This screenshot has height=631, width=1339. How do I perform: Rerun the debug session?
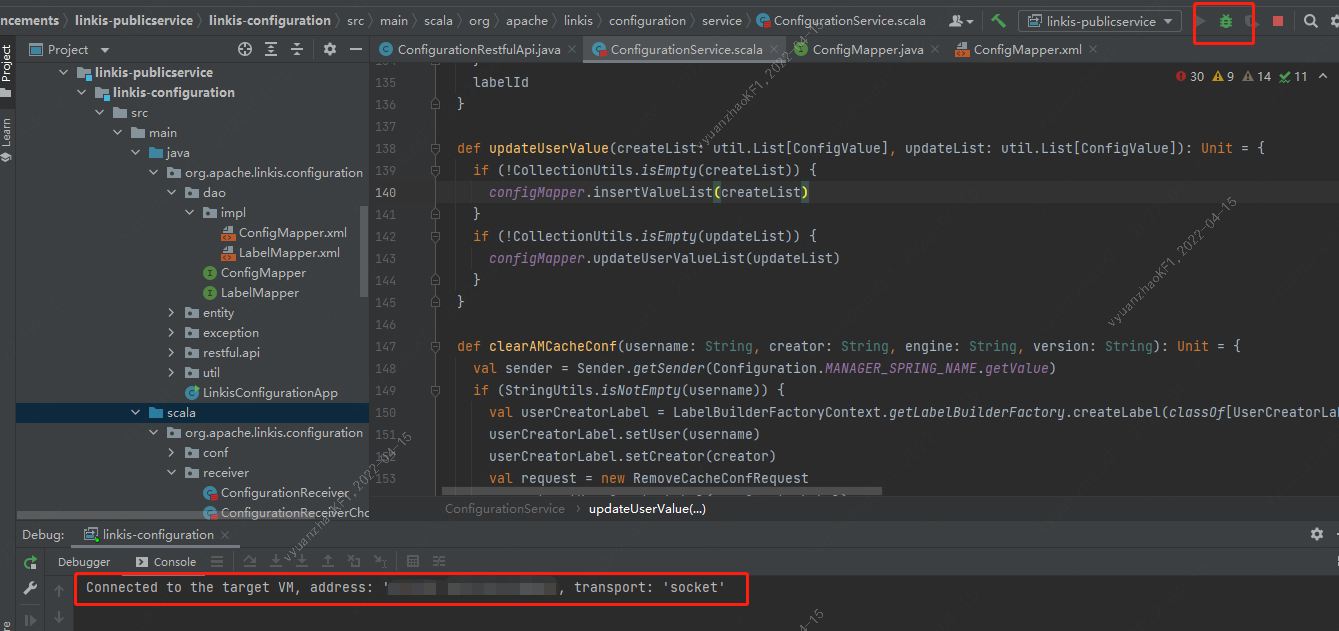(x=29, y=560)
